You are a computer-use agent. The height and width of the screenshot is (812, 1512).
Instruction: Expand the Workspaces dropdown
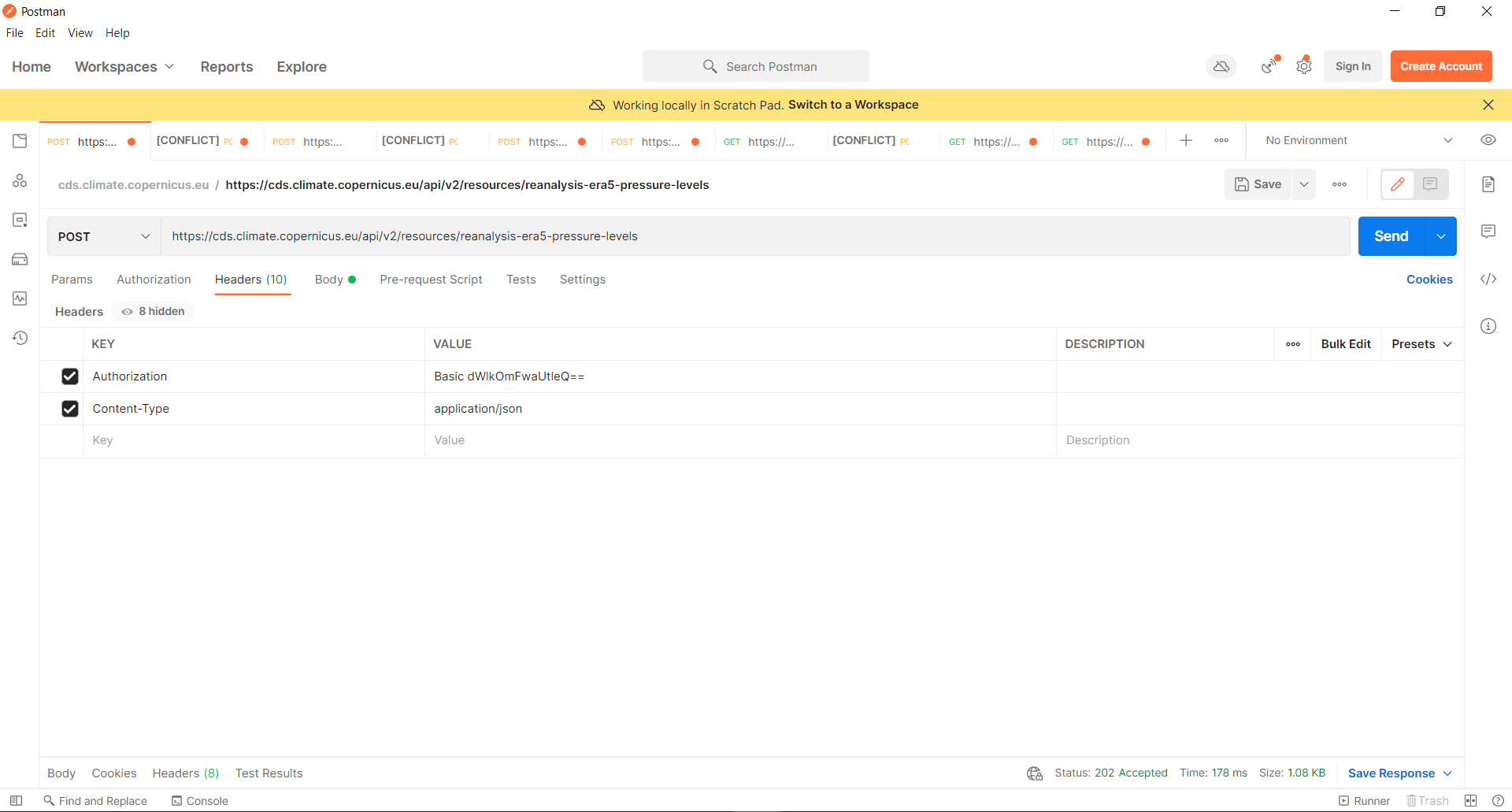tap(124, 67)
